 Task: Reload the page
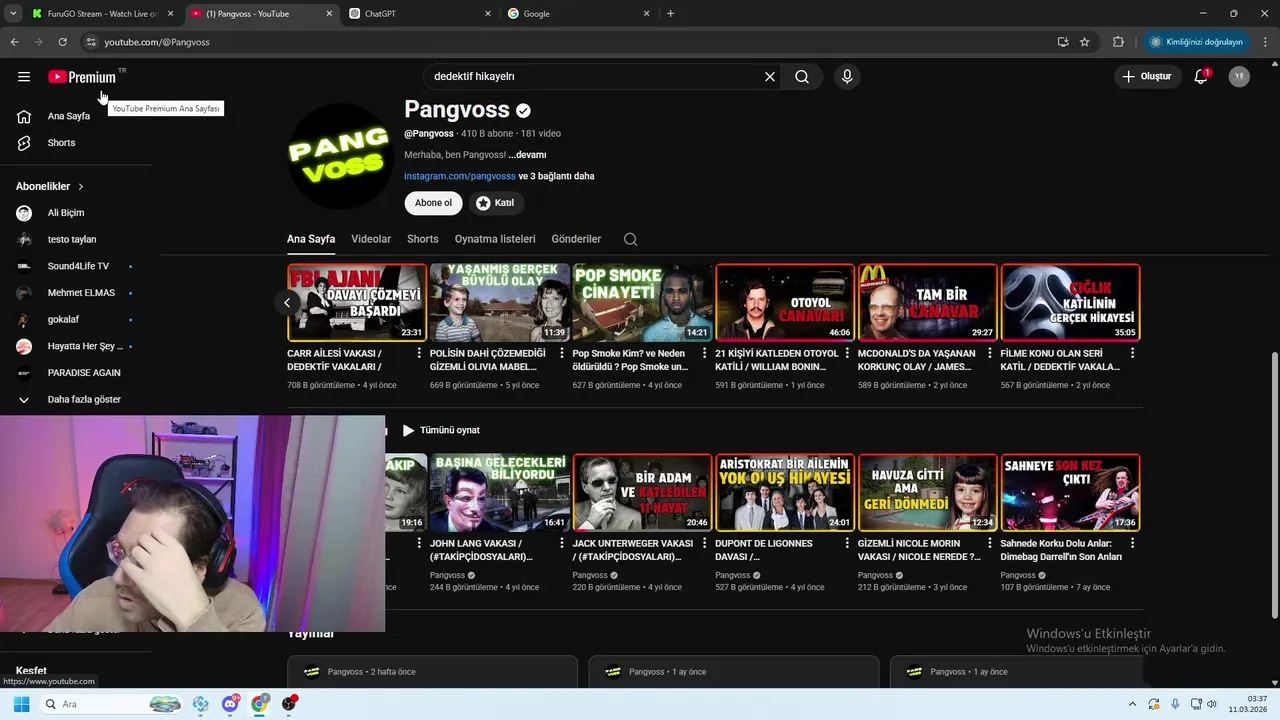pos(62,42)
